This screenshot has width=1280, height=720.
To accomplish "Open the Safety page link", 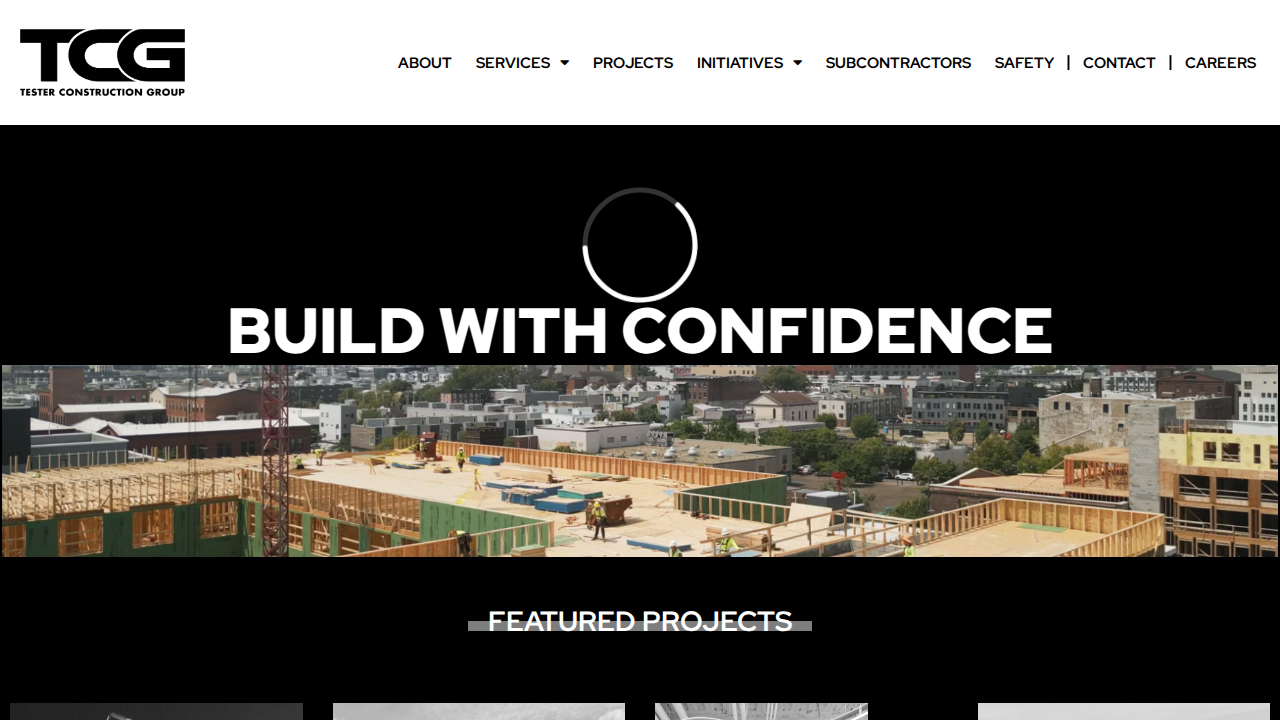I will [1024, 63].
